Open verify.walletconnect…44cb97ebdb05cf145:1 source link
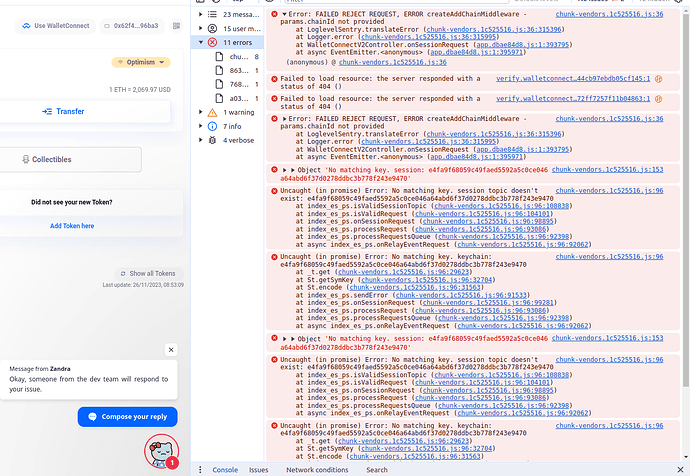The image size is (690, 476). 573,79
